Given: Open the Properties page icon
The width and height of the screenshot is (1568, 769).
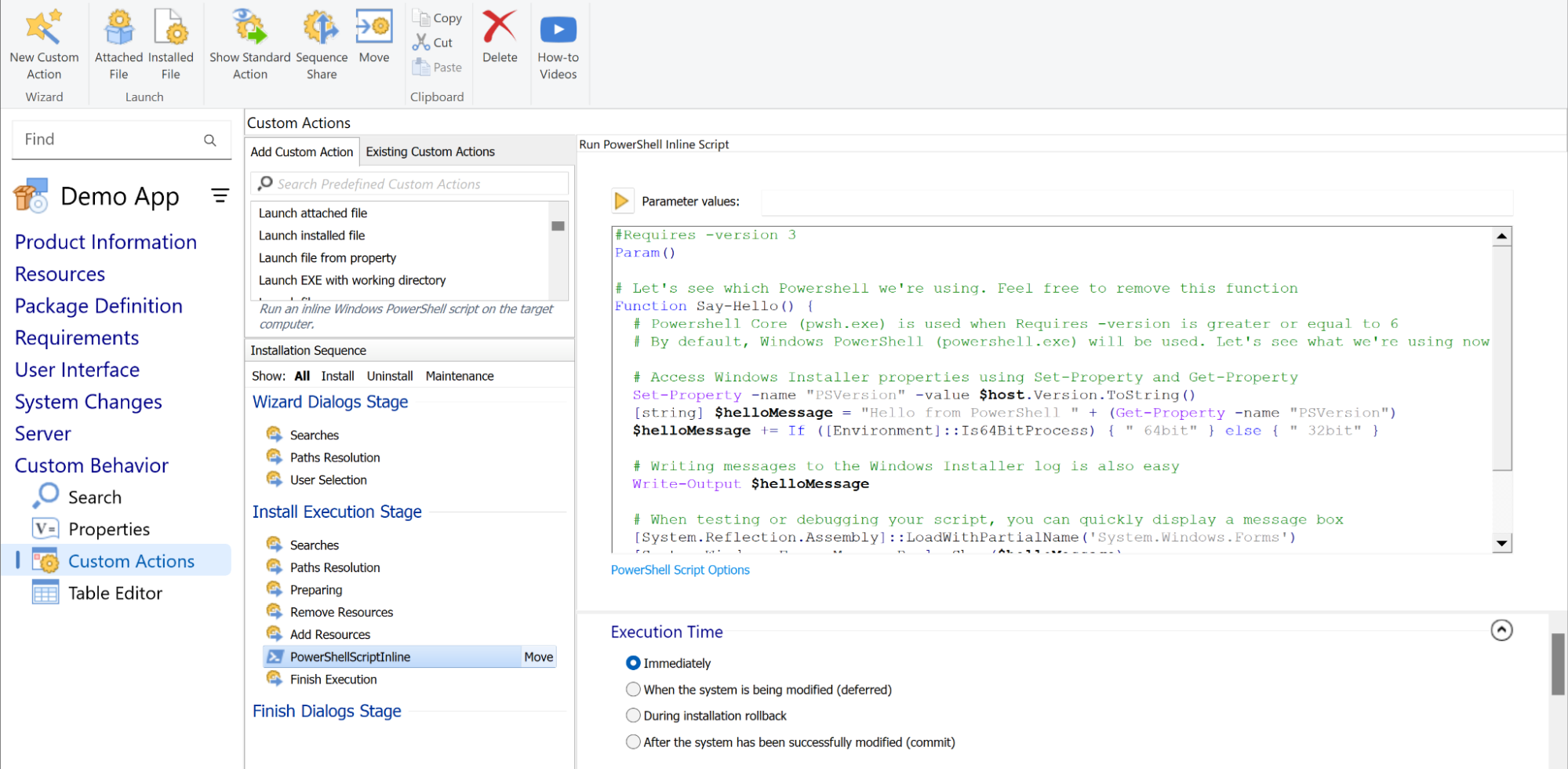Looking at the screenshot, I should (45, 529).
